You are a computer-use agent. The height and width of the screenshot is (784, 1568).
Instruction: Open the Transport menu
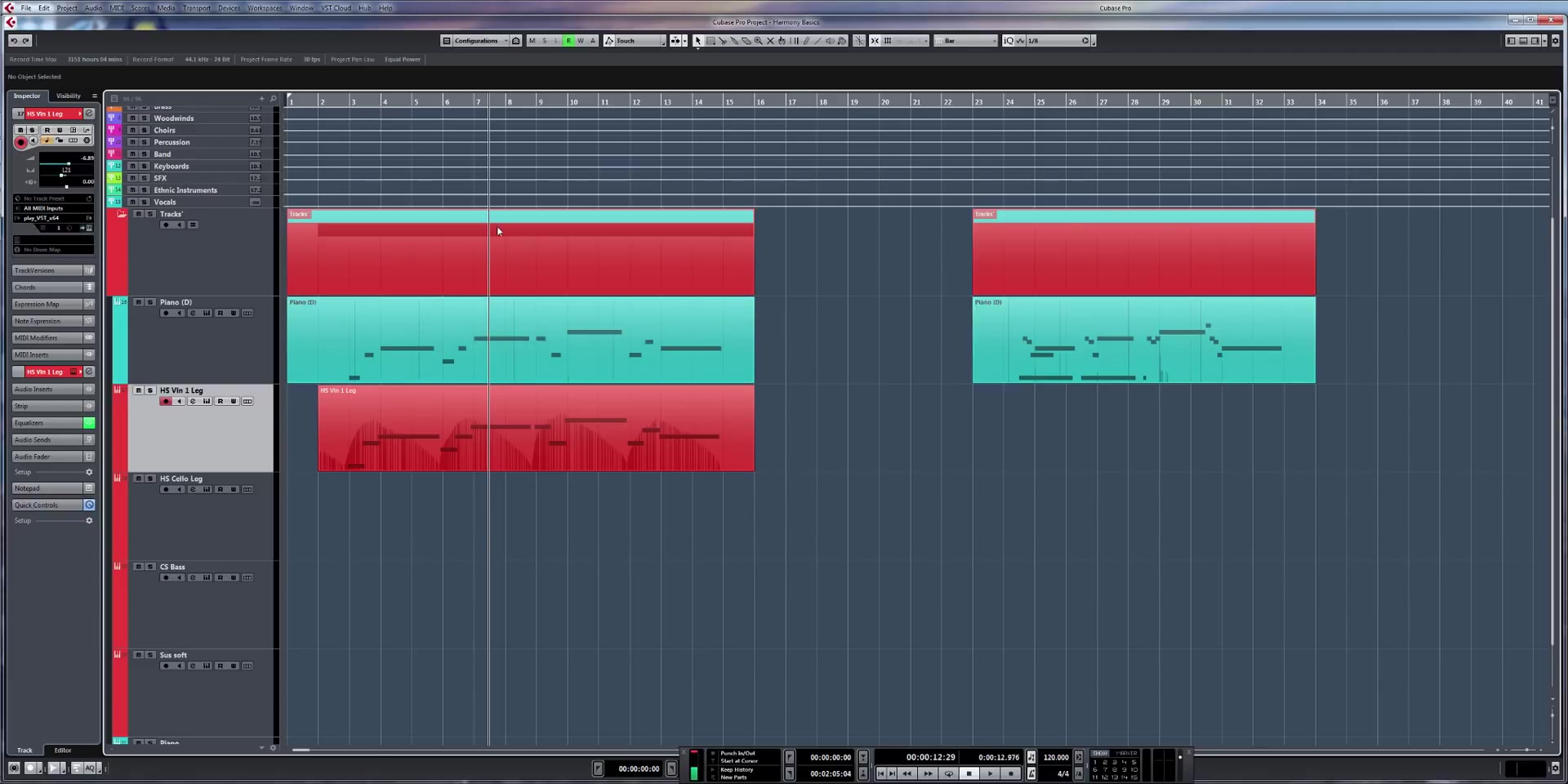point(197,8)
